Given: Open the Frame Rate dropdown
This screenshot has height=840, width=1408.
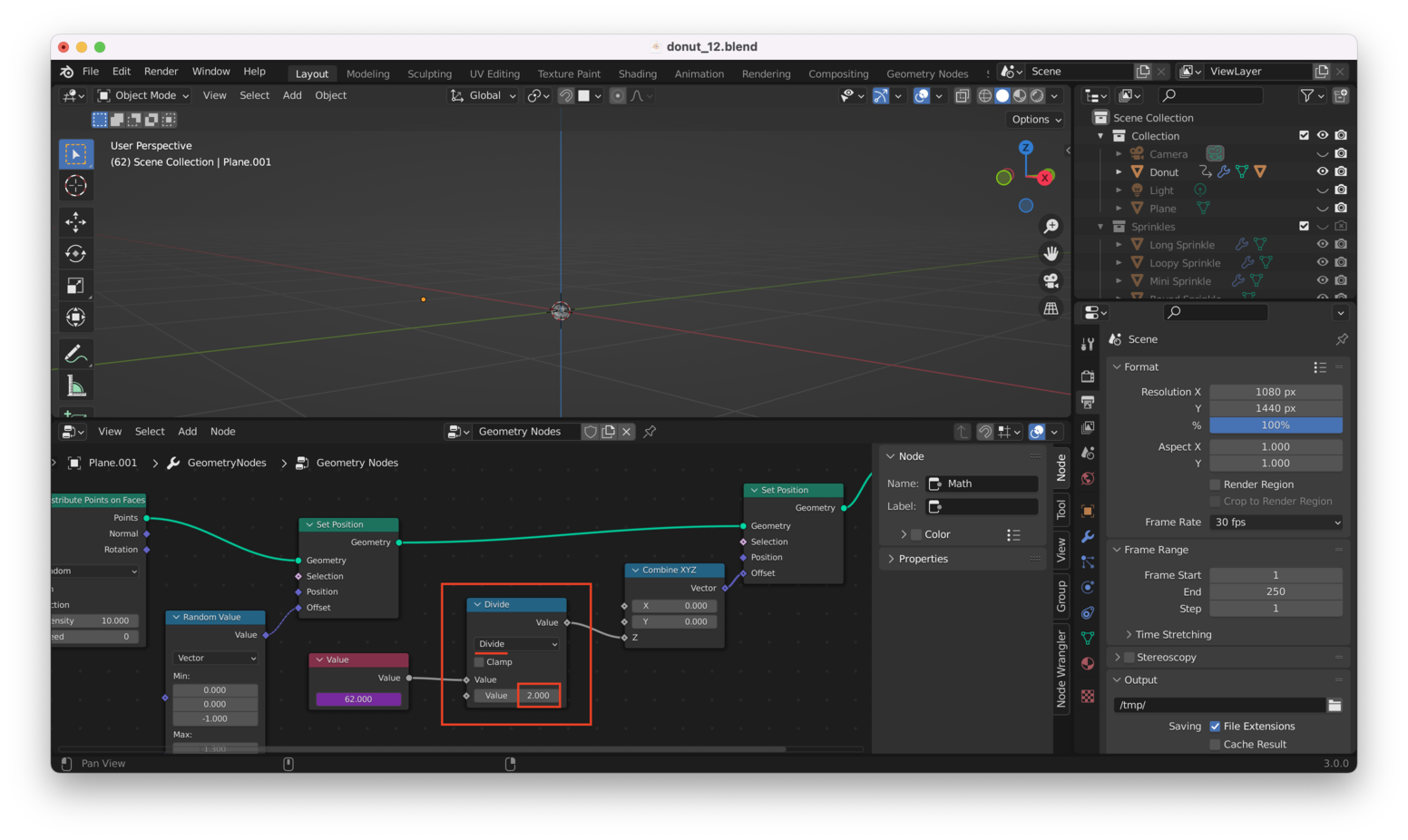Looking at the screenshot, I should click(1276, 523).
